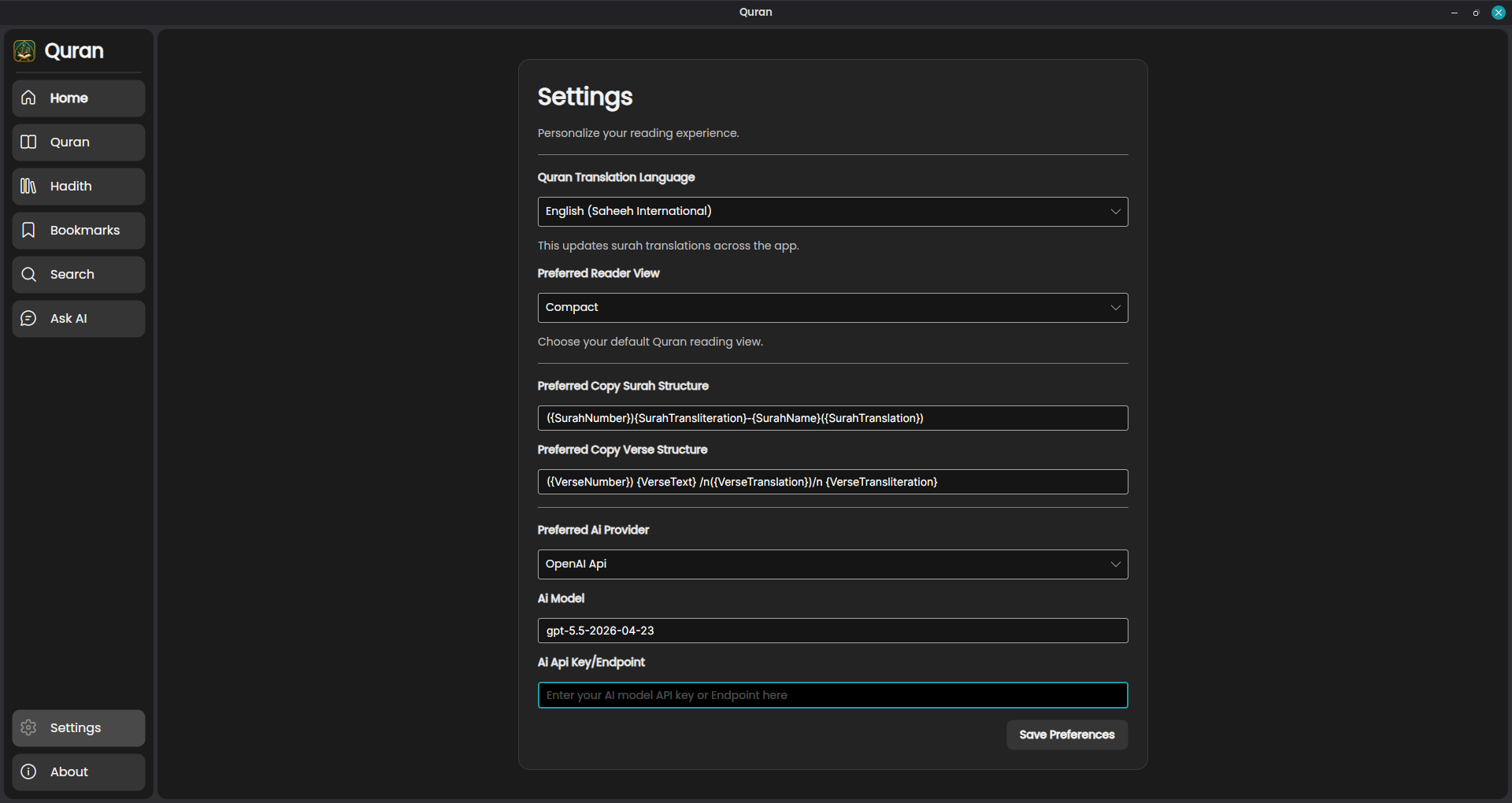Click chevron of Compact reader view select

point(1115,308)
